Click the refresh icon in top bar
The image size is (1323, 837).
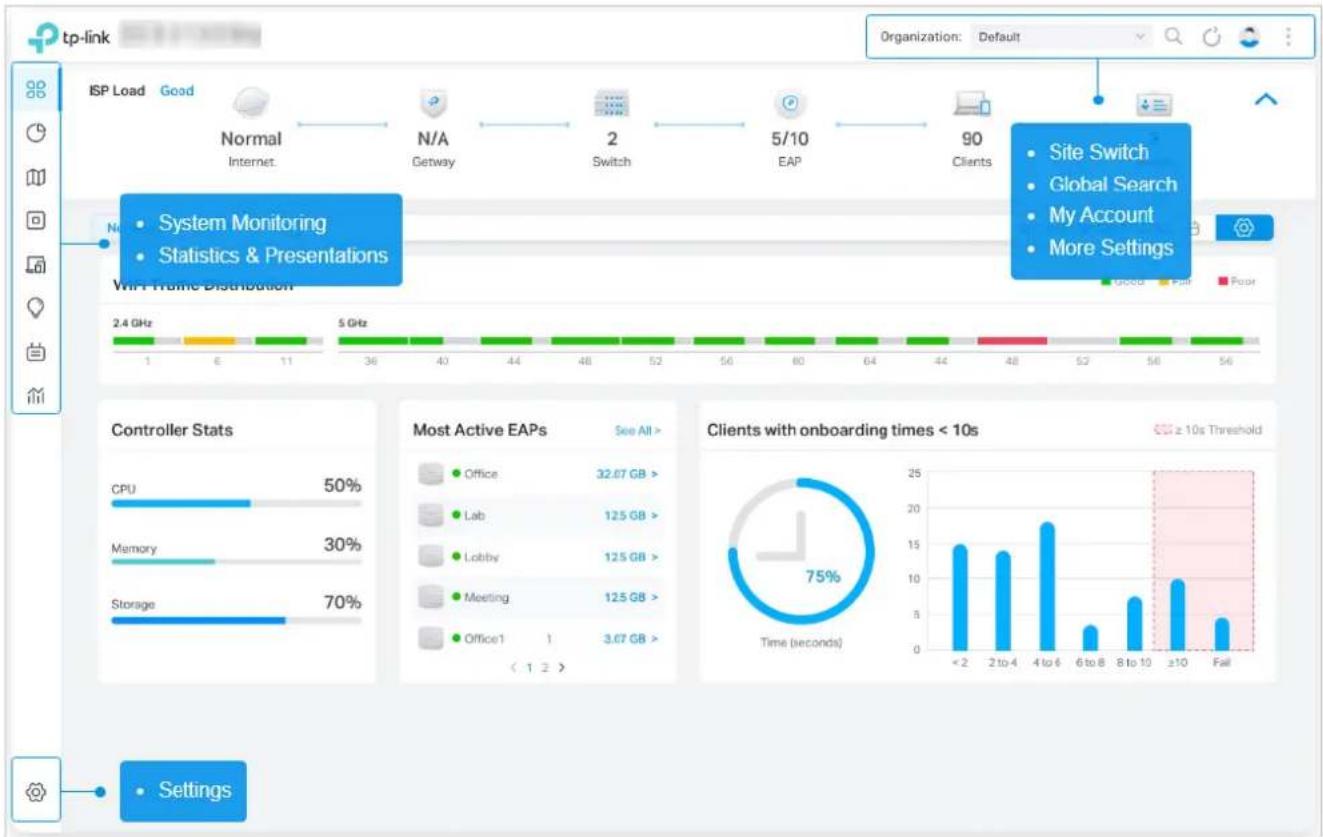pyautogui.click(x=1212, y=37)
